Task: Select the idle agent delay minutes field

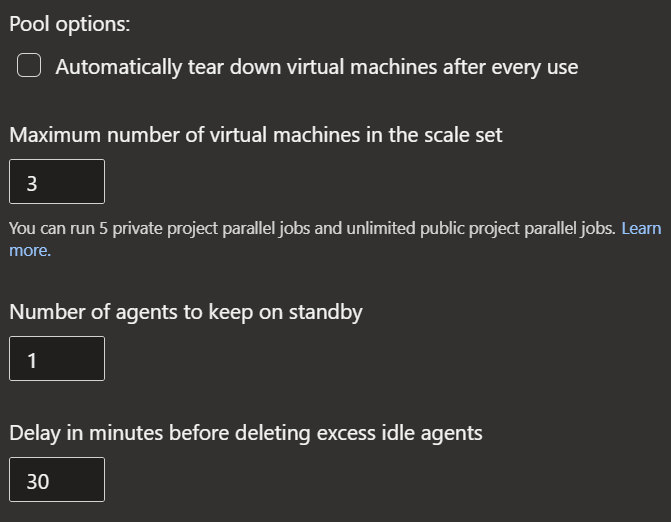Action: (57, 480)
